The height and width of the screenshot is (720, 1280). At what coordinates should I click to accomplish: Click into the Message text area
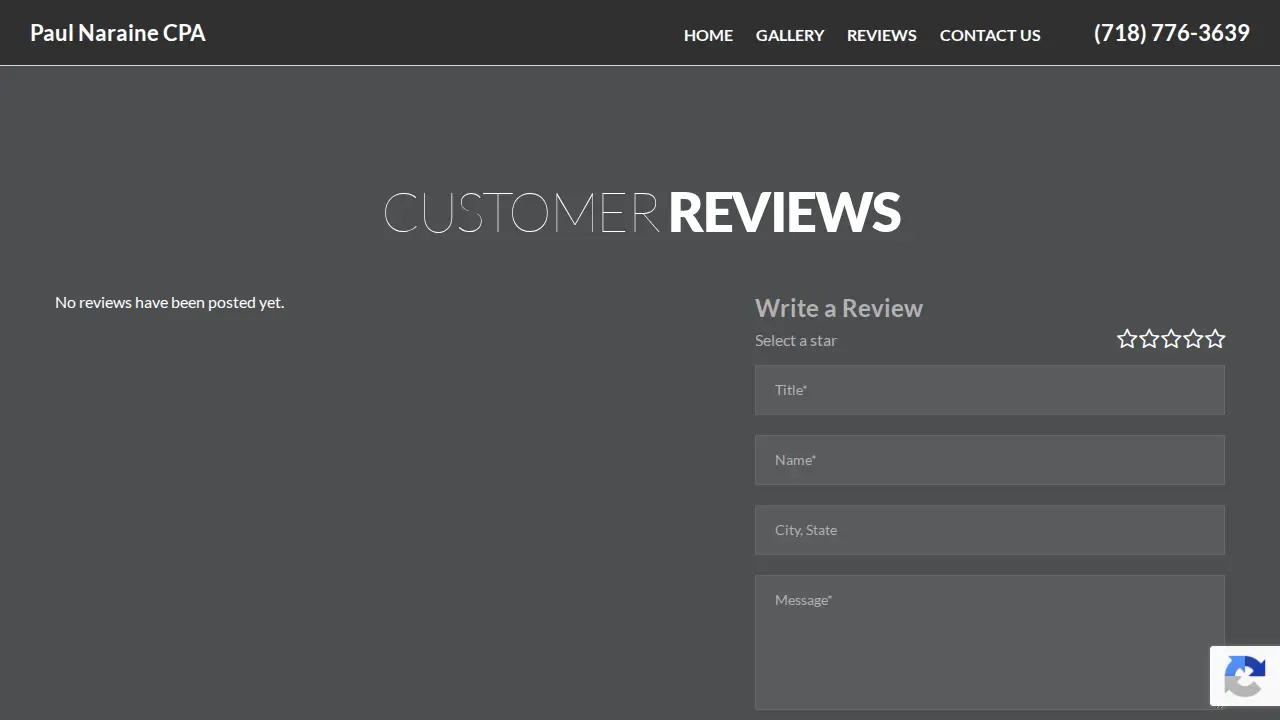click(990, 642)
